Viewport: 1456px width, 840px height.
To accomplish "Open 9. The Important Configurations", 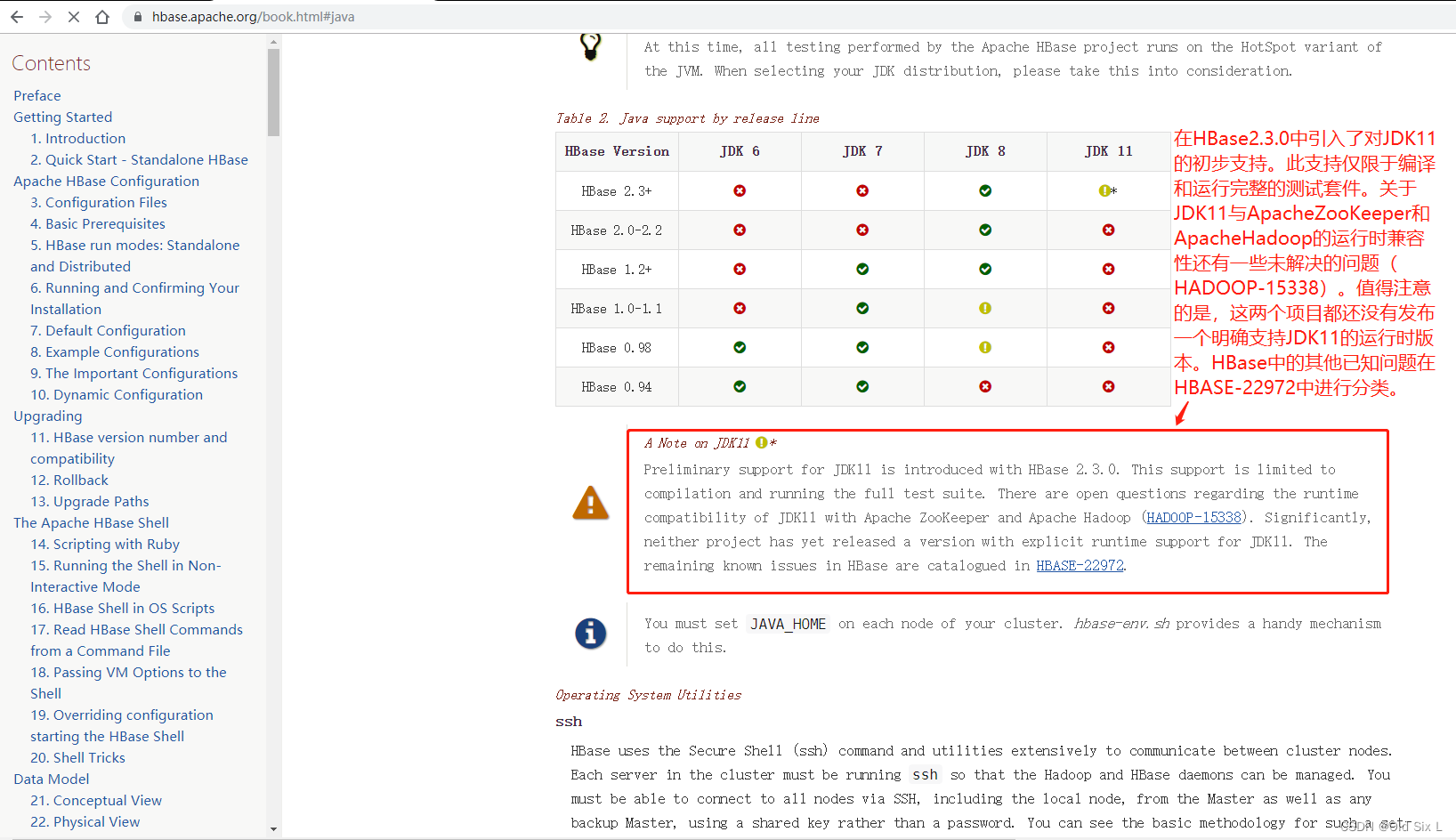I will point(134,373).
